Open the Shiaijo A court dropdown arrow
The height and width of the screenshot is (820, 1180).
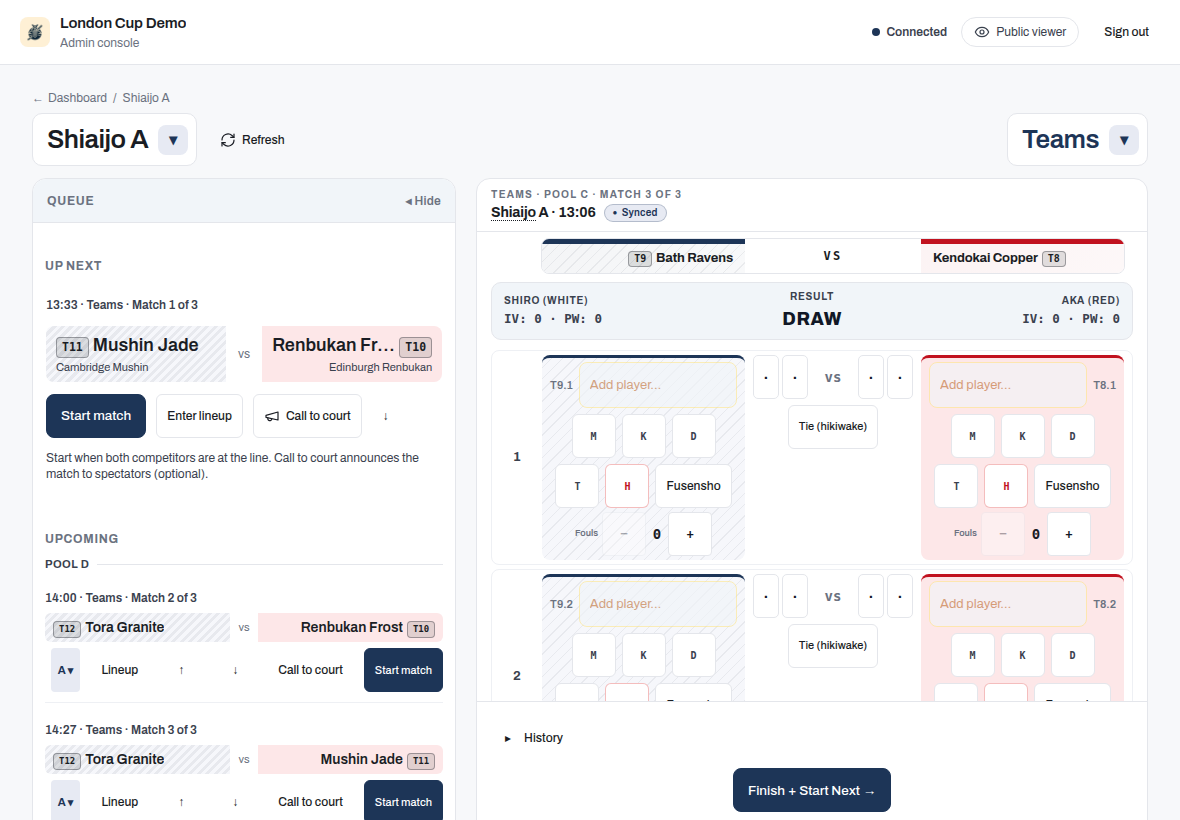[173, 140]
